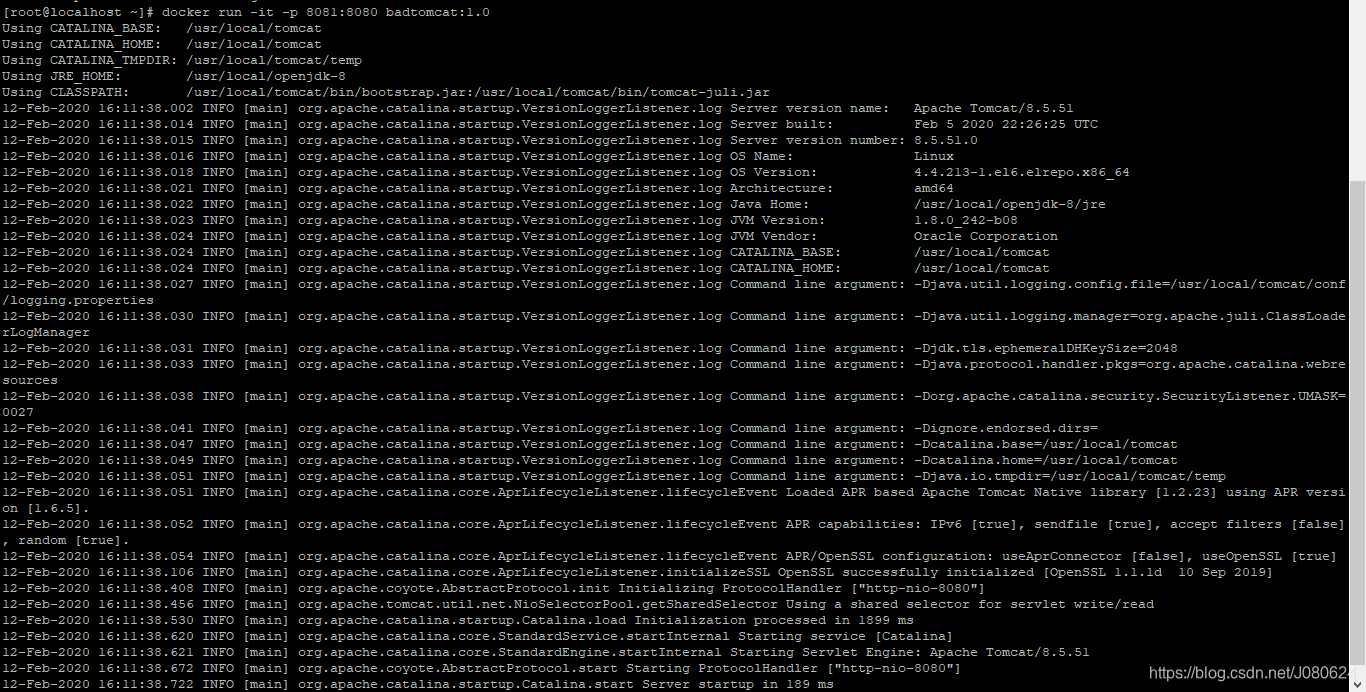1366x692 pixels.
Task: Click JVM Version value 1.8.0_242-b08
Action: 966,220
